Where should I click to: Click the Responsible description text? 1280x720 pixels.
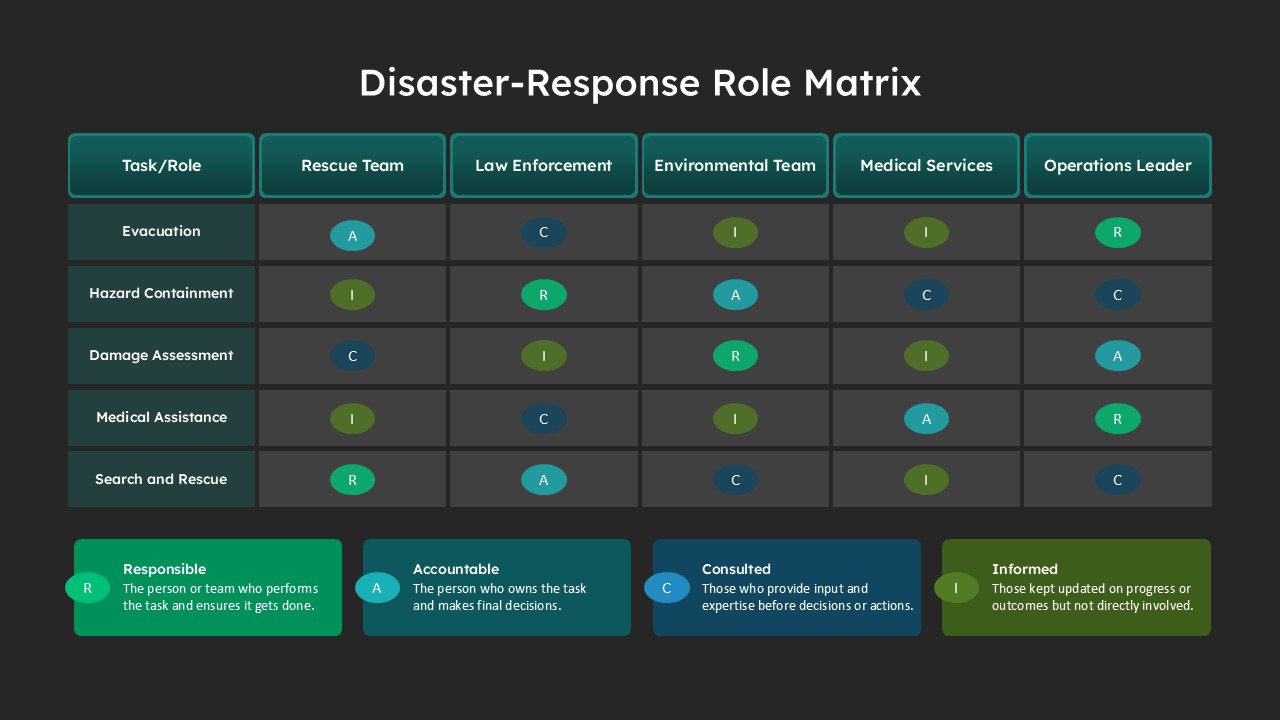[220, 597]
